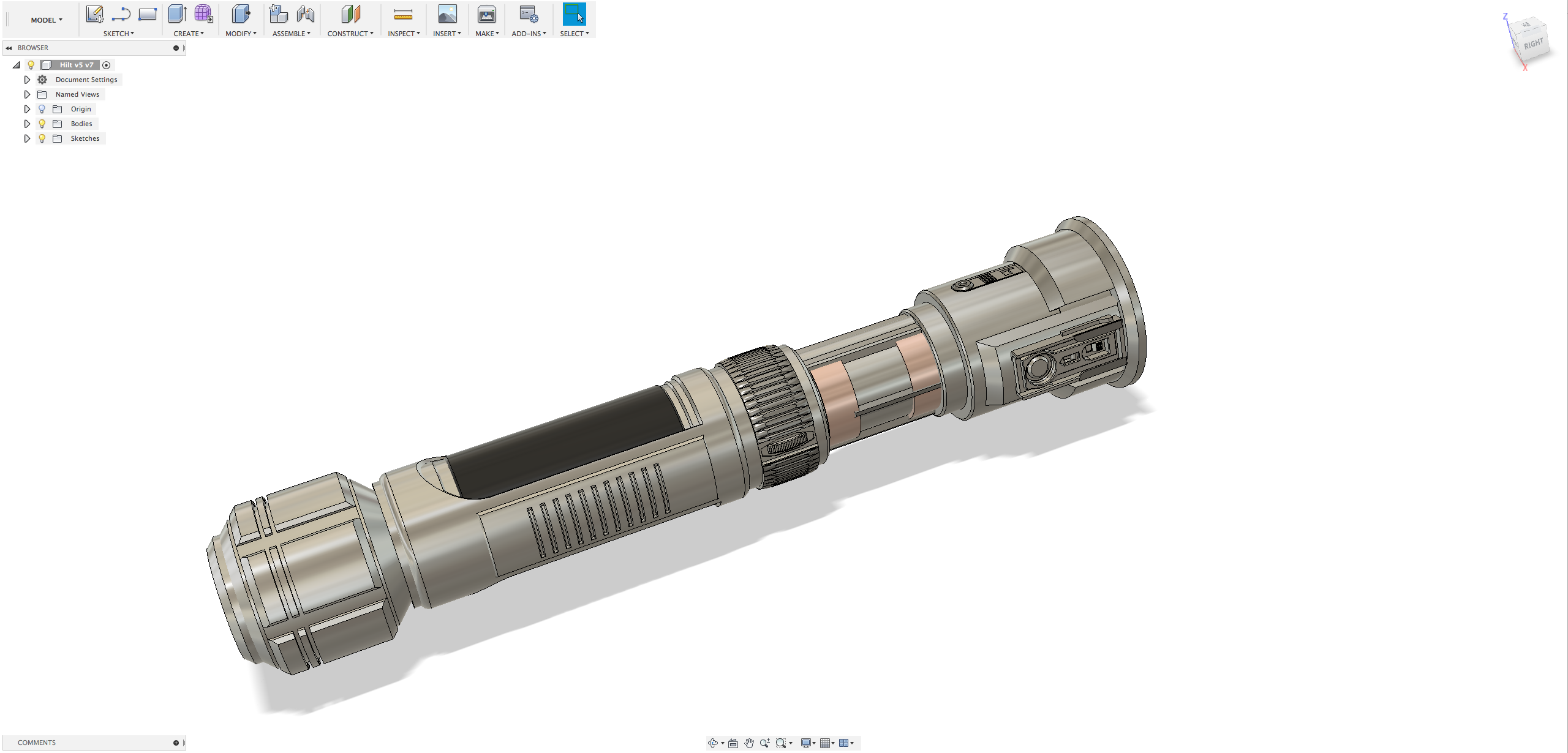Open the INSPECT menu
This screenshot has height=753, width=1568.
pos(404,34)
